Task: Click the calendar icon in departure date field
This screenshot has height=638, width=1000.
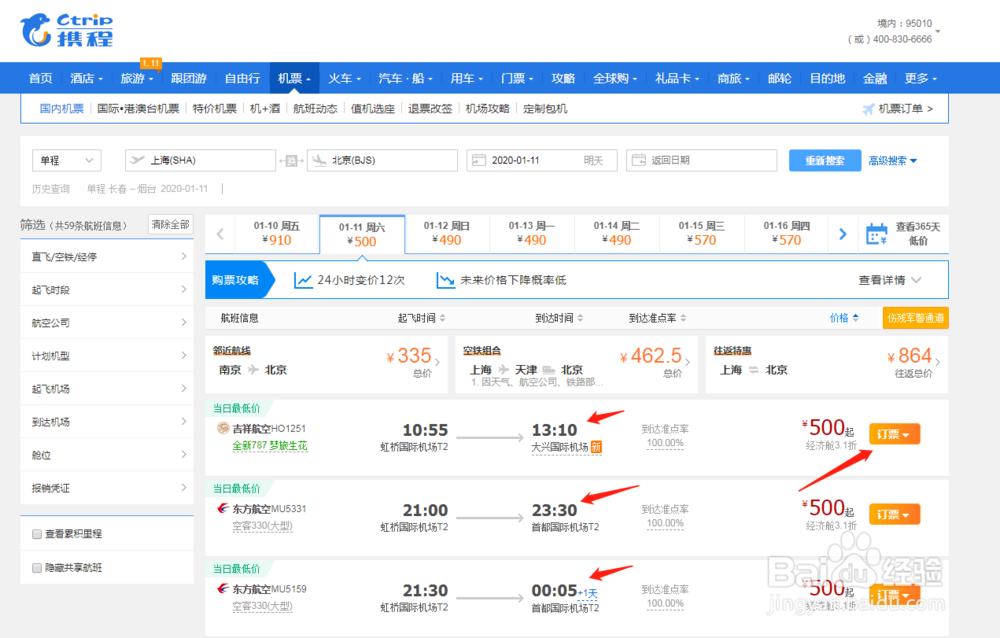Action: pos(478,160)
